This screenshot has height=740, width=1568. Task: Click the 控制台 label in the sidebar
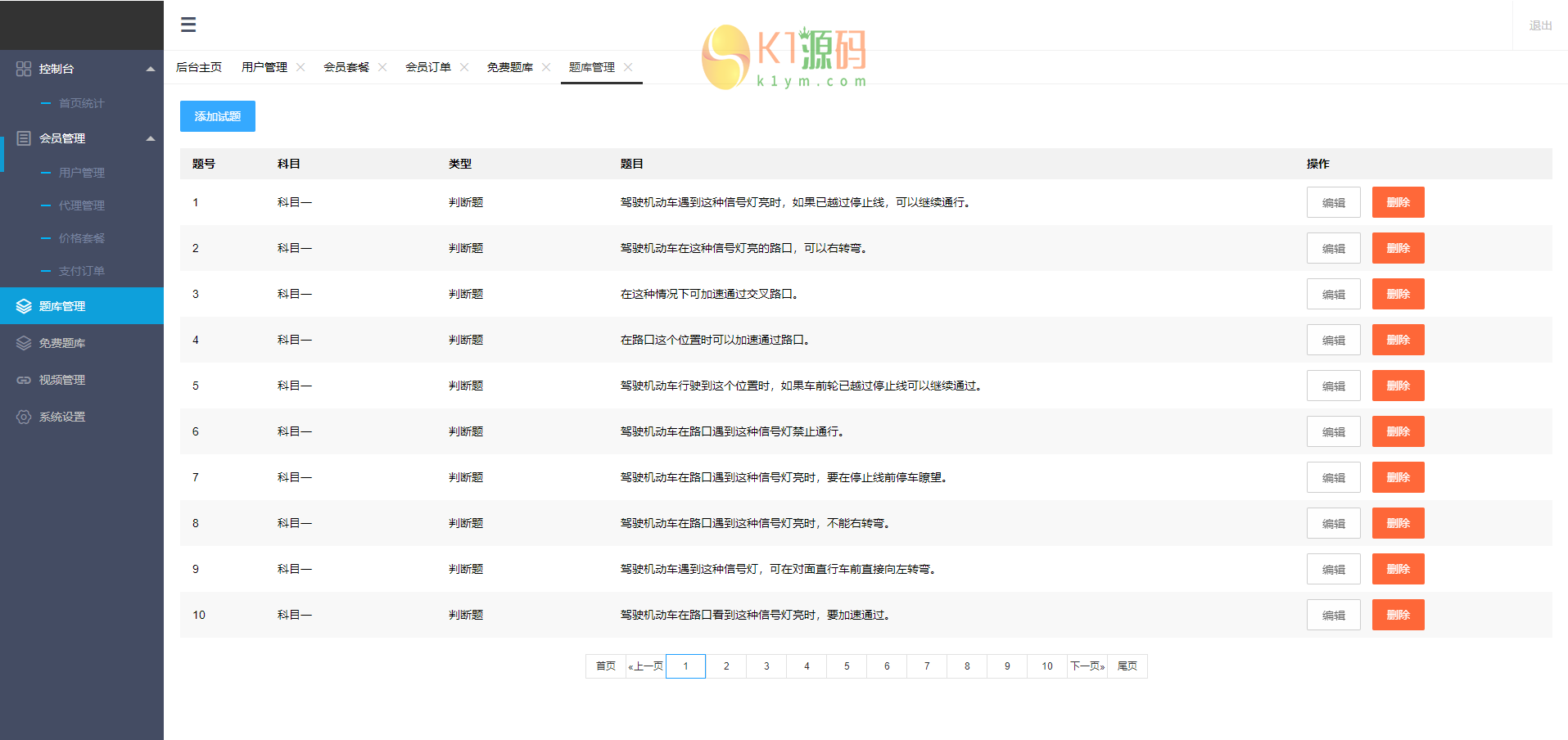pyautogui.click(x=56, y=69)
